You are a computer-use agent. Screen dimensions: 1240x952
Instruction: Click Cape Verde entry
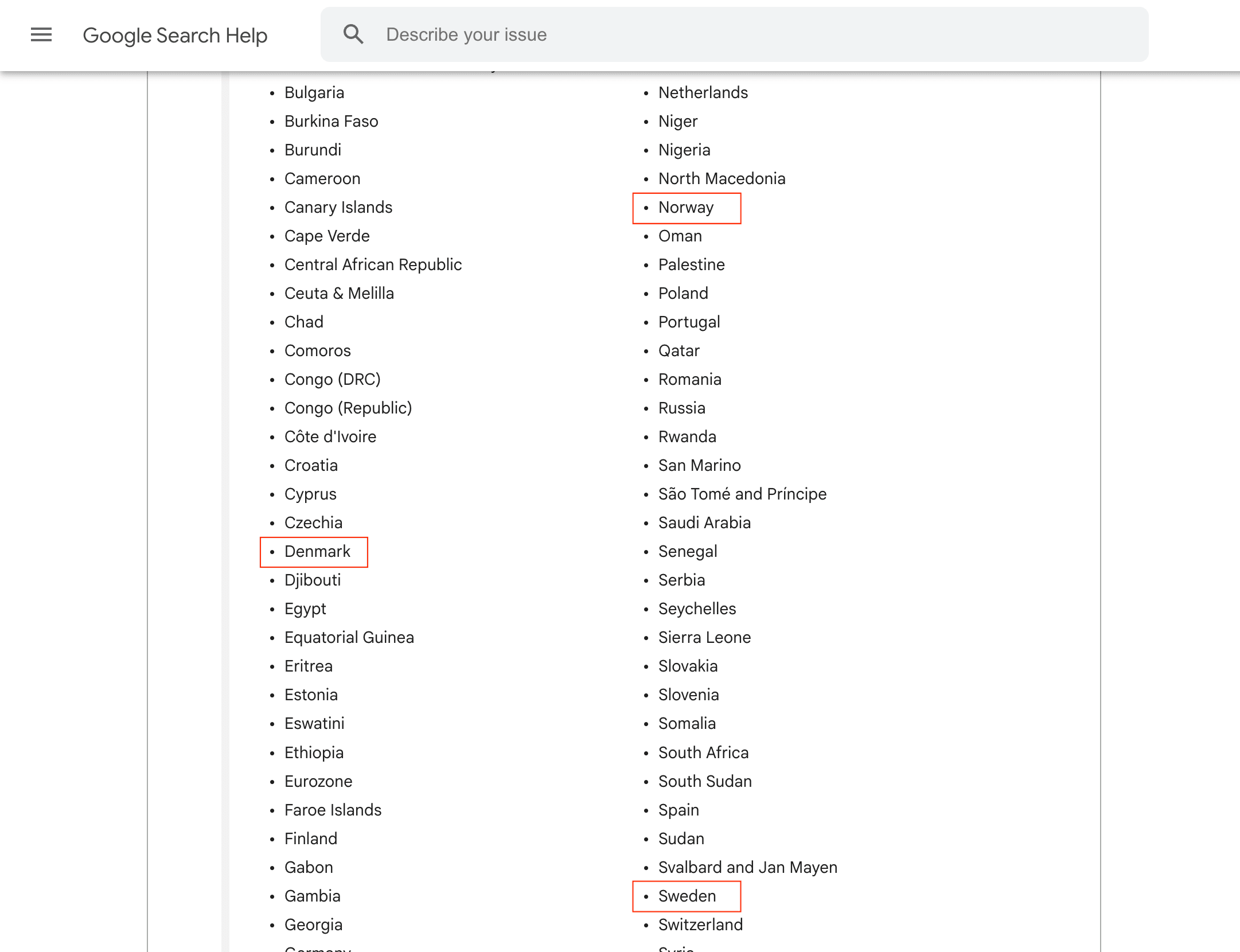pos(327,236)
